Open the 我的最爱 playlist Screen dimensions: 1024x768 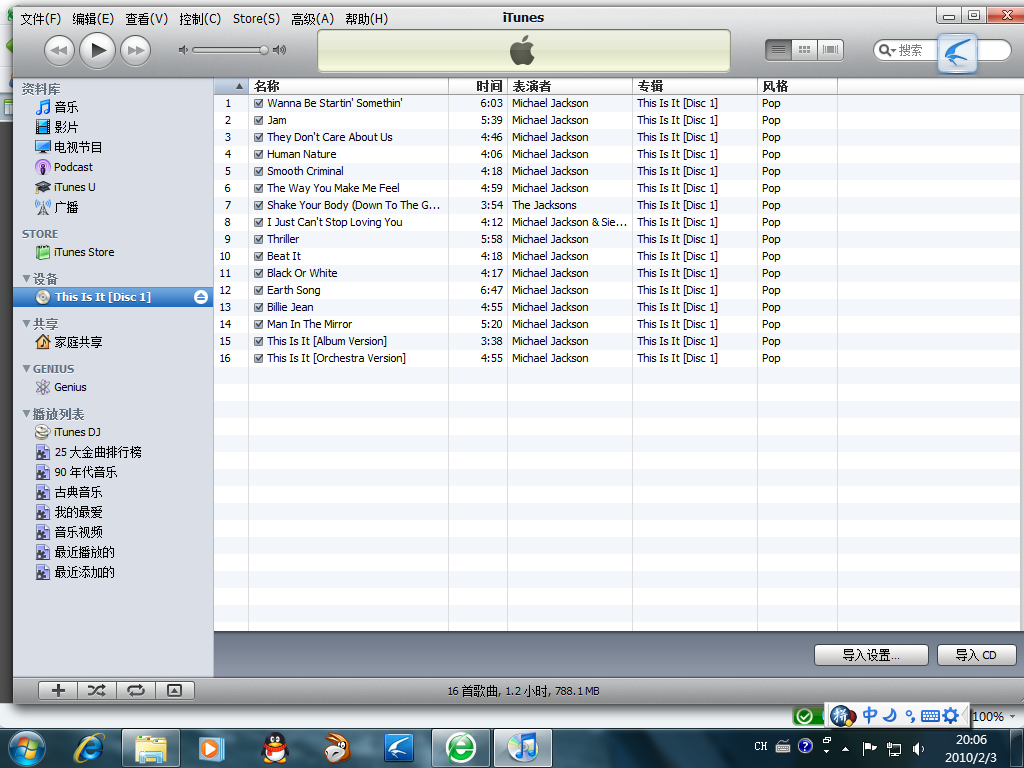click(x=69, y=512)
